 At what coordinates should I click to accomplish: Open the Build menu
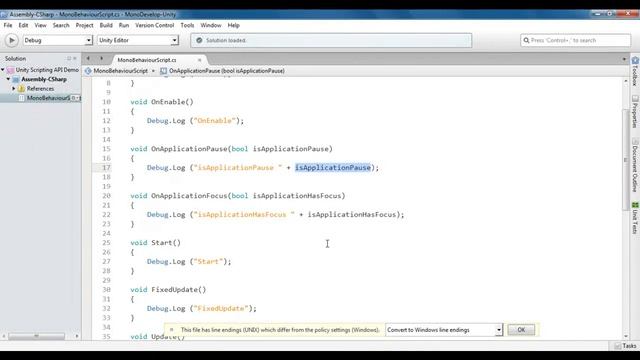pyautogui.click(x=106, y=25)
